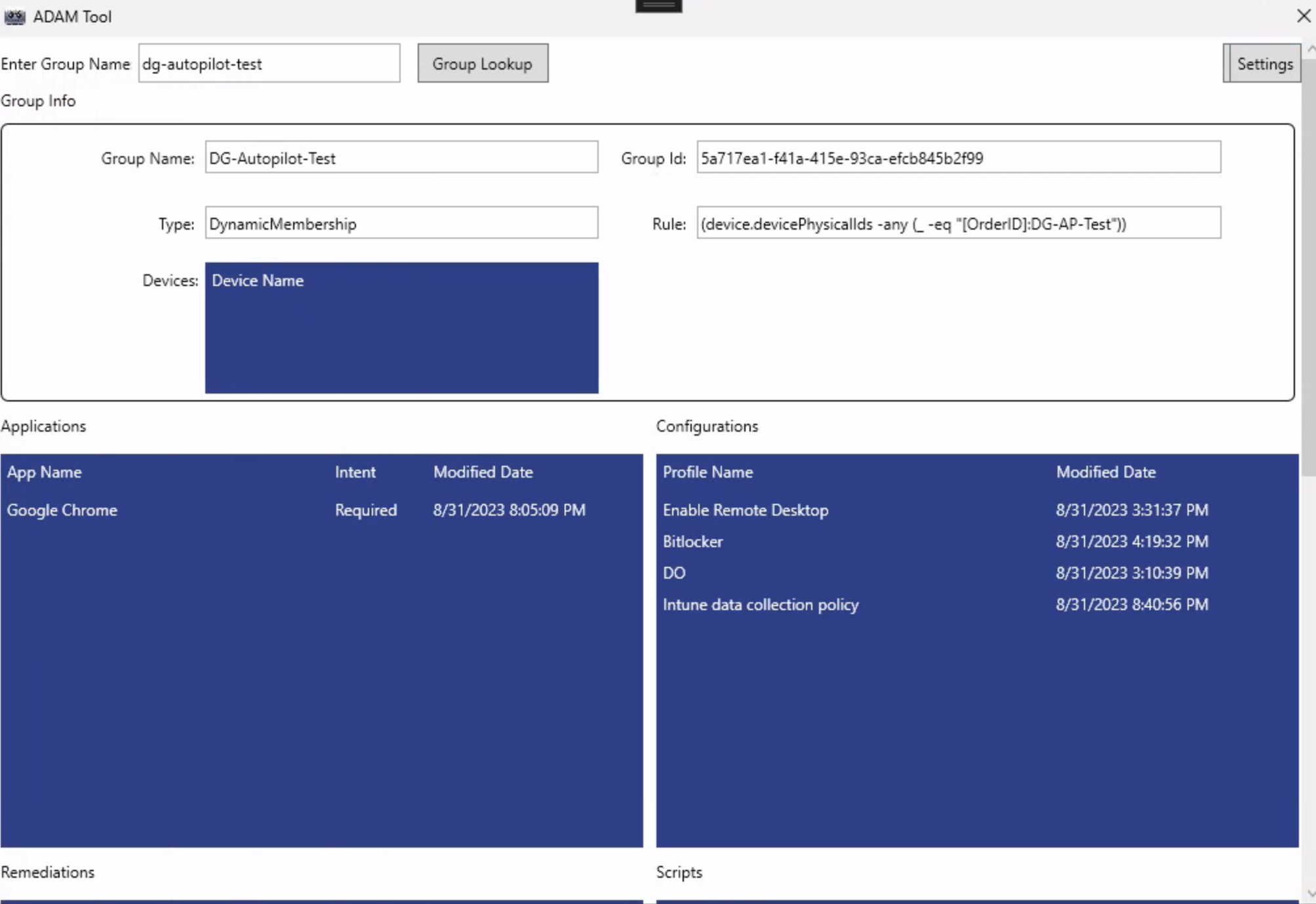Click the Rule field with devicePhysicalIds
This screenshot has width=1316, height=904.
point(959,223)
